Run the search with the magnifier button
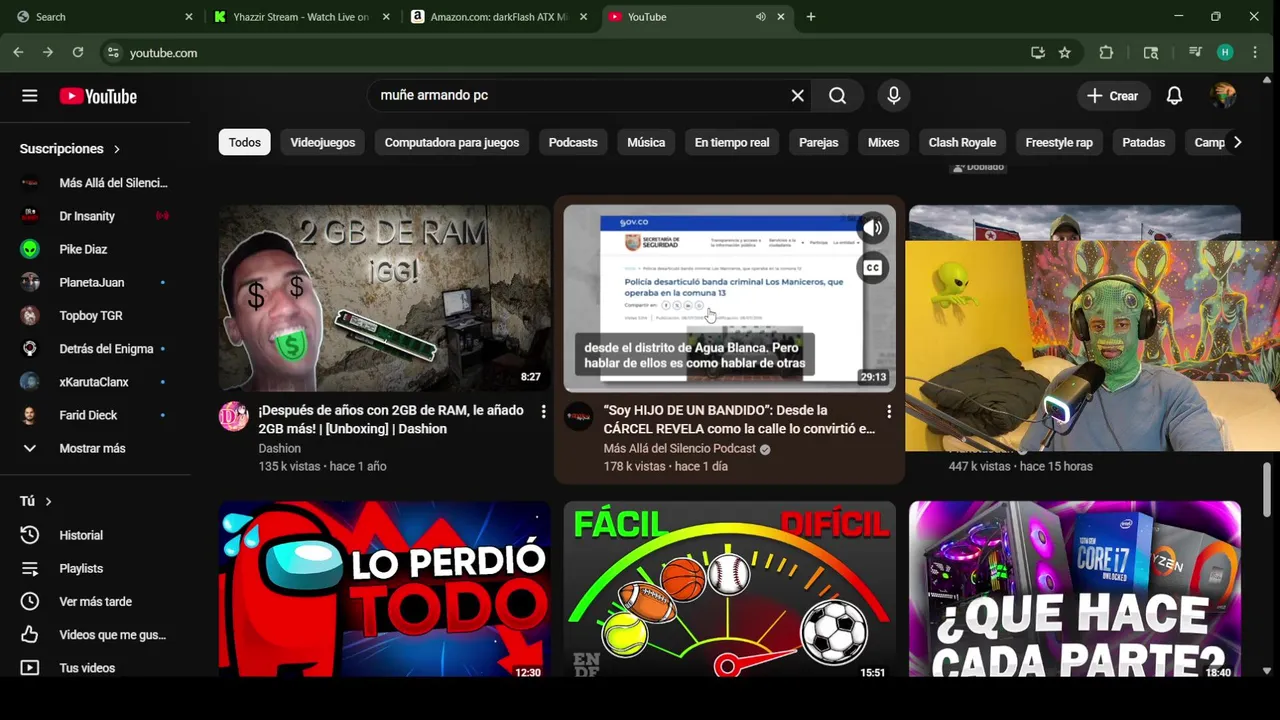This screenshot has height=720, width=1280. click(x=837, y=95)
